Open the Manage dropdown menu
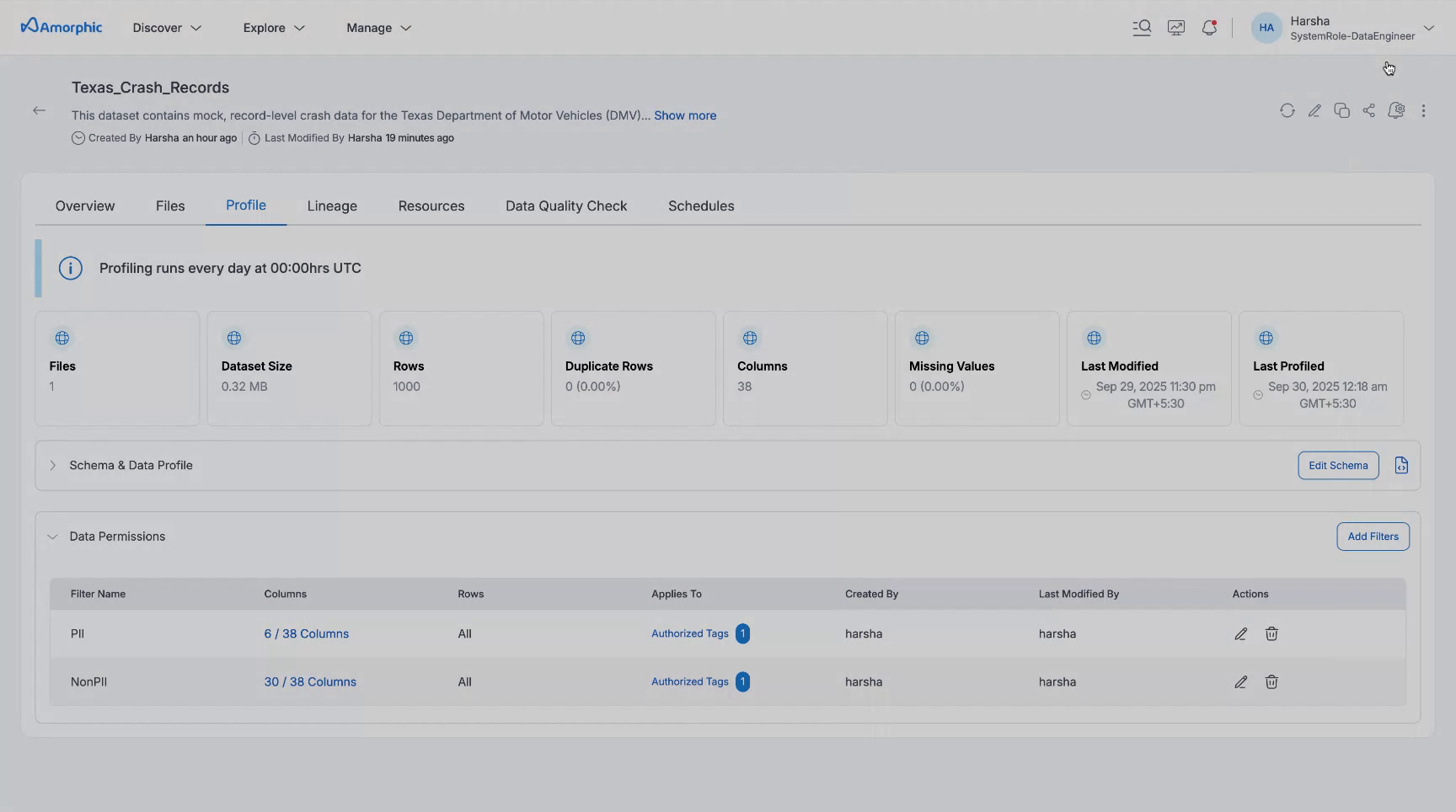 click(377, 27)
